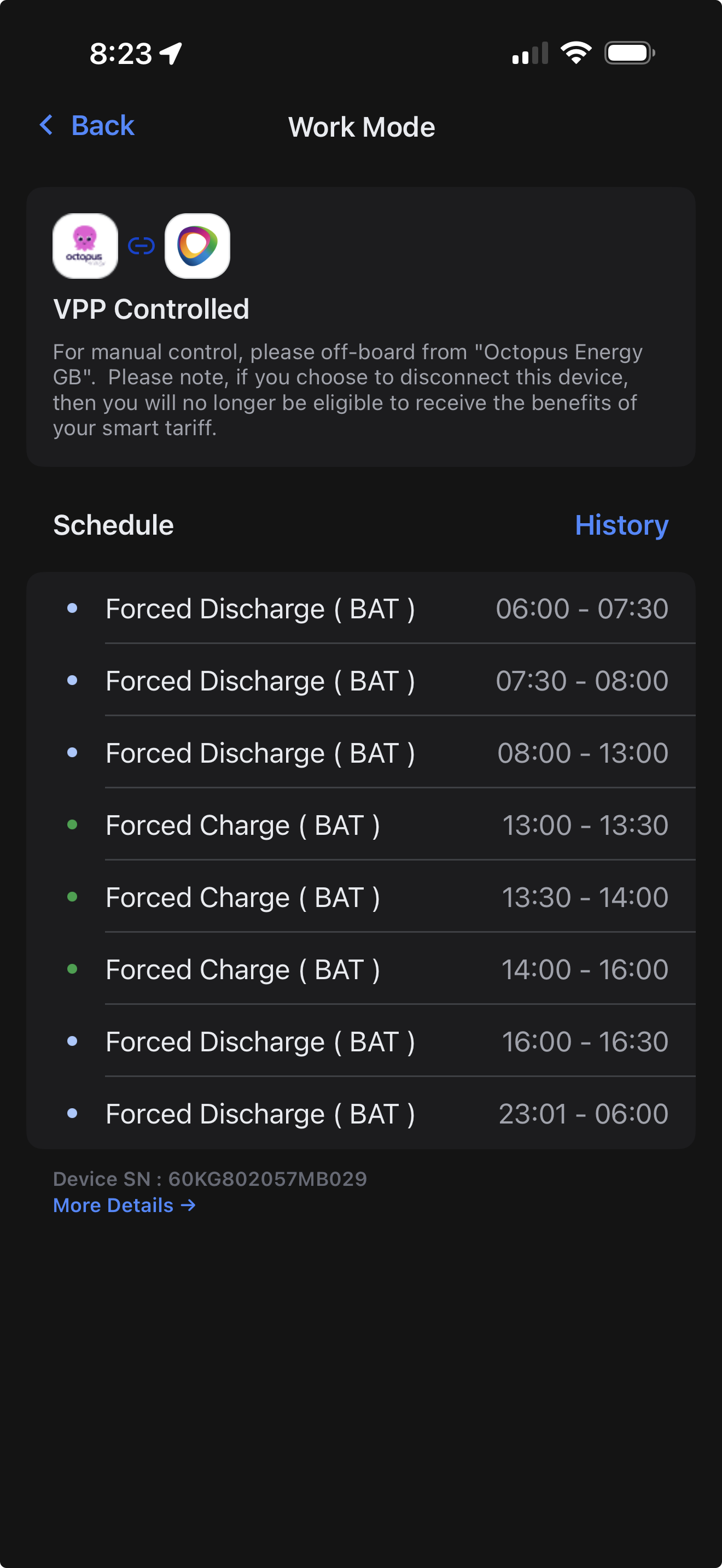Go back using the Back button
This screenshot has width=722, height=1568.
coord(102,125)
